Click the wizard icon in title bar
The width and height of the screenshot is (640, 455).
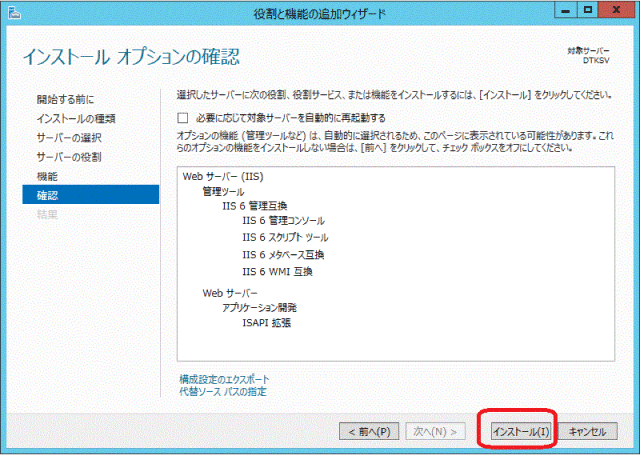pyautogui.click(x=14, y=13)
